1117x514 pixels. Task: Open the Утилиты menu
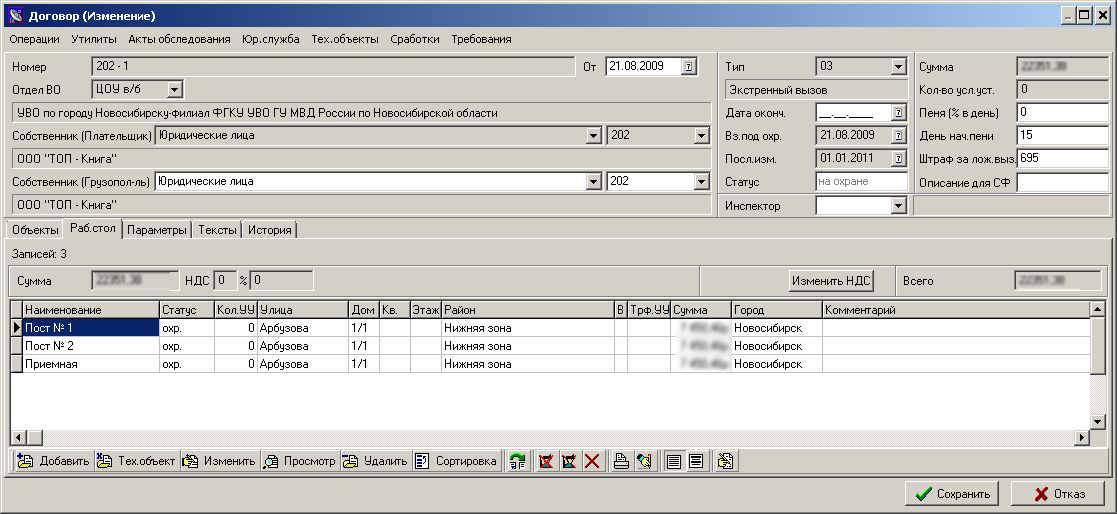tap(94, 39)
